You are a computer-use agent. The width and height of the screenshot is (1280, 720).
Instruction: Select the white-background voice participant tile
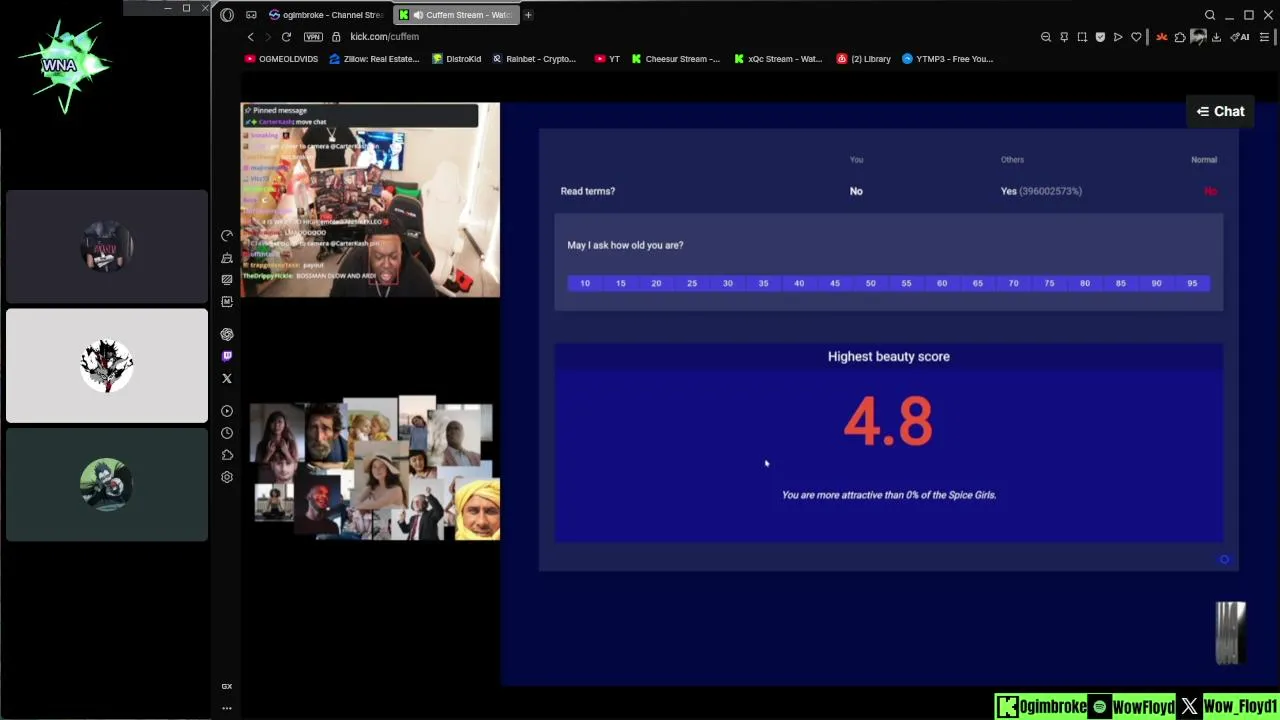tap(107, 366)
